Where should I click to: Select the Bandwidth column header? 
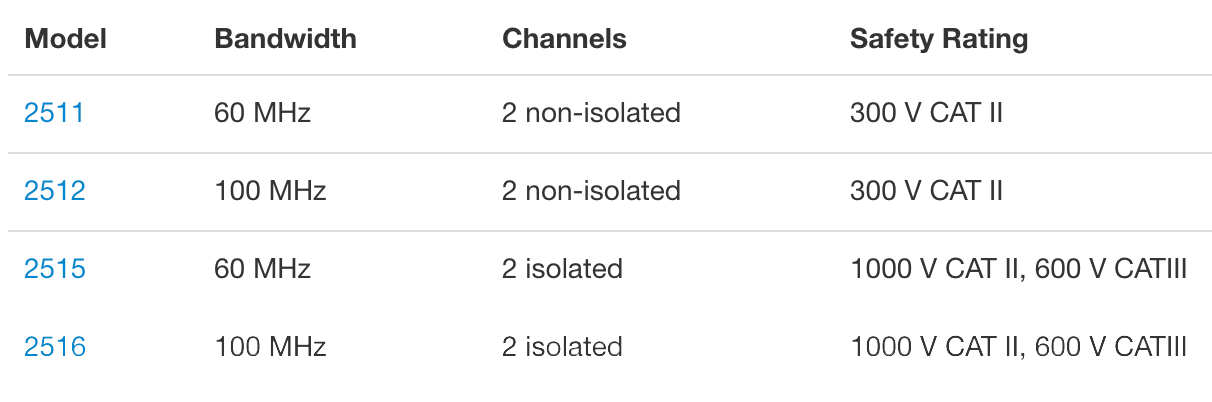pos(285,39)
